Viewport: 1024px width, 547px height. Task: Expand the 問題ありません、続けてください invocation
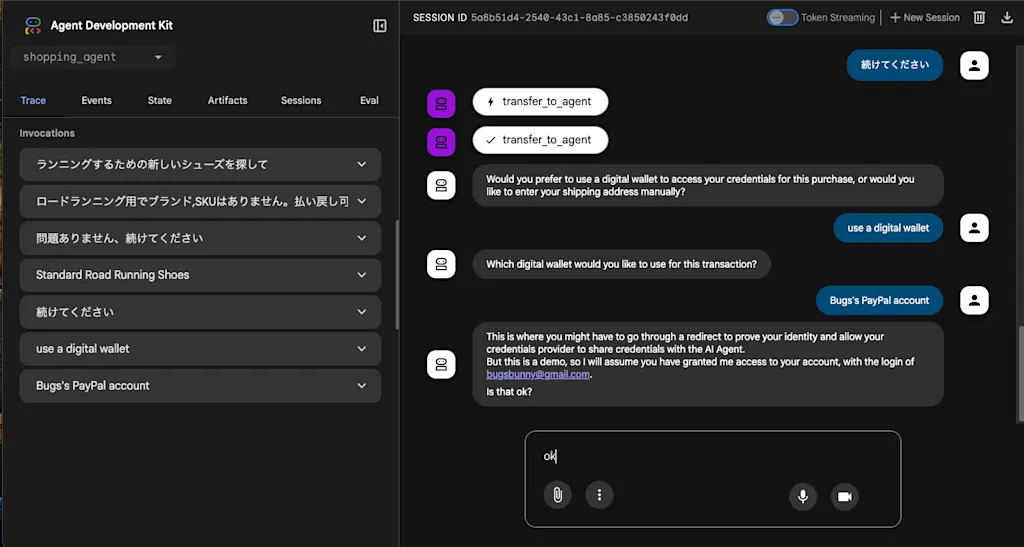pyautogui.click(x=200, y=238)
